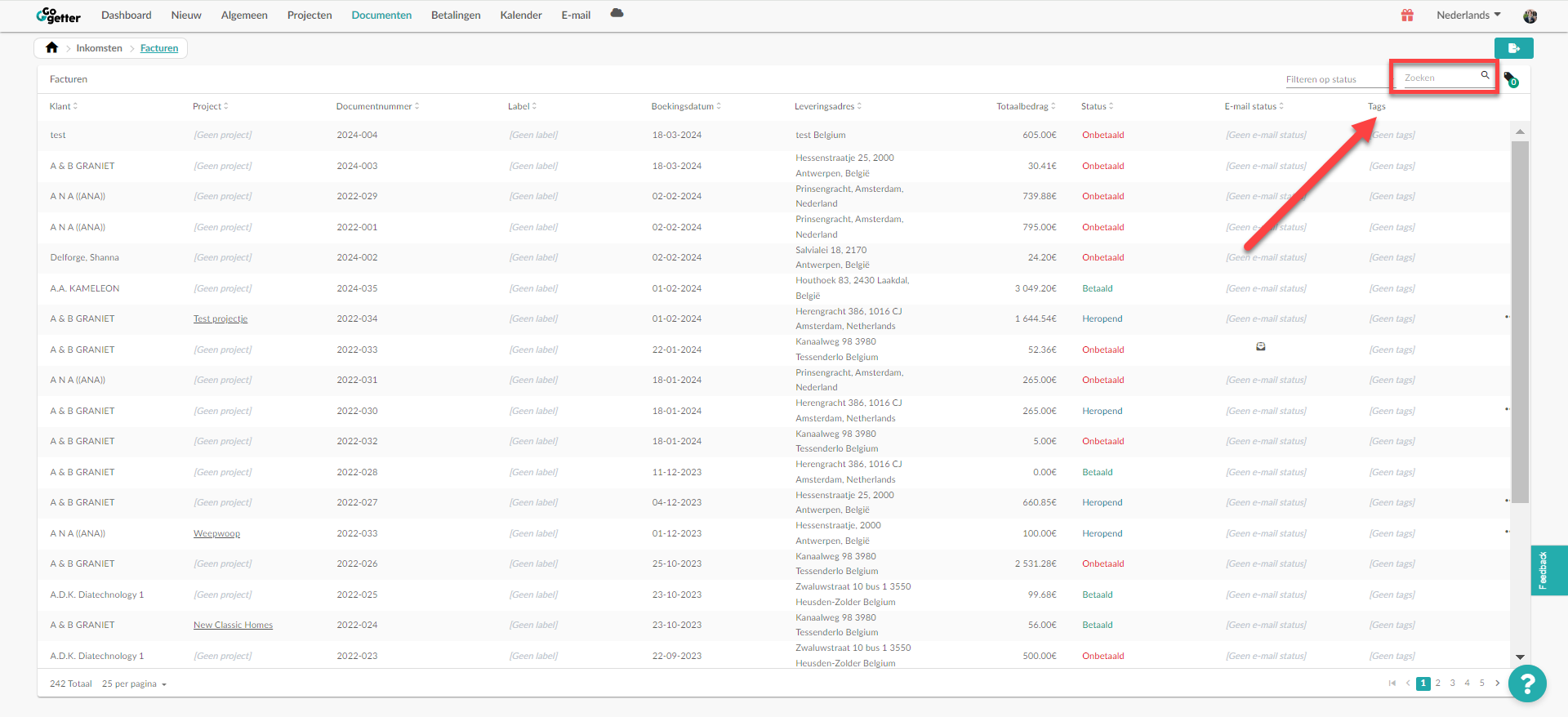1568x717 pixels.
Task: Open the Dashboard menu
Action: (x=127, y=16)
